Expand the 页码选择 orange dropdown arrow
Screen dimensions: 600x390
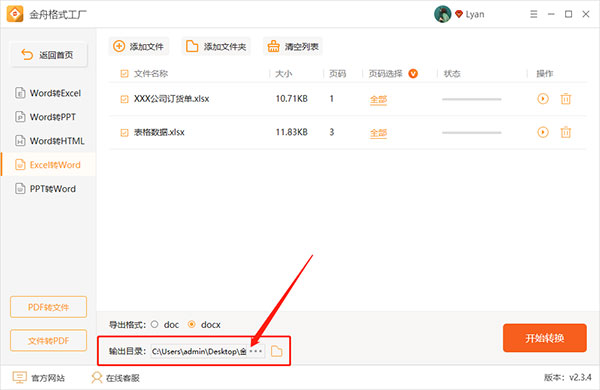[x=413, y=73]
